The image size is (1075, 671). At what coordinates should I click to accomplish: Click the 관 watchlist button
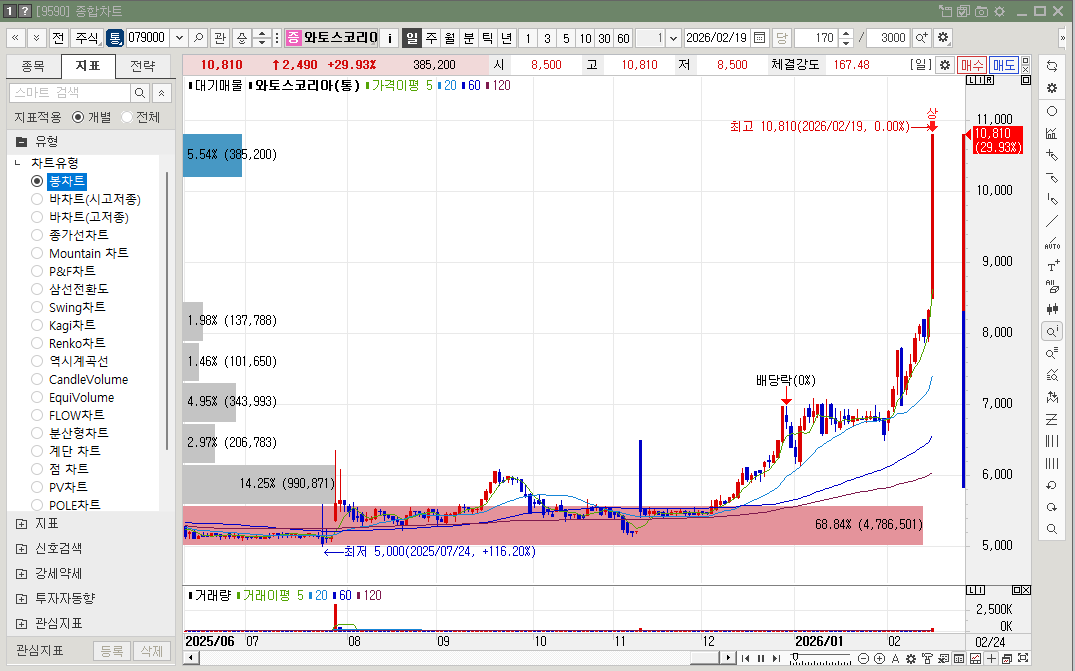(x=219, y=38)
